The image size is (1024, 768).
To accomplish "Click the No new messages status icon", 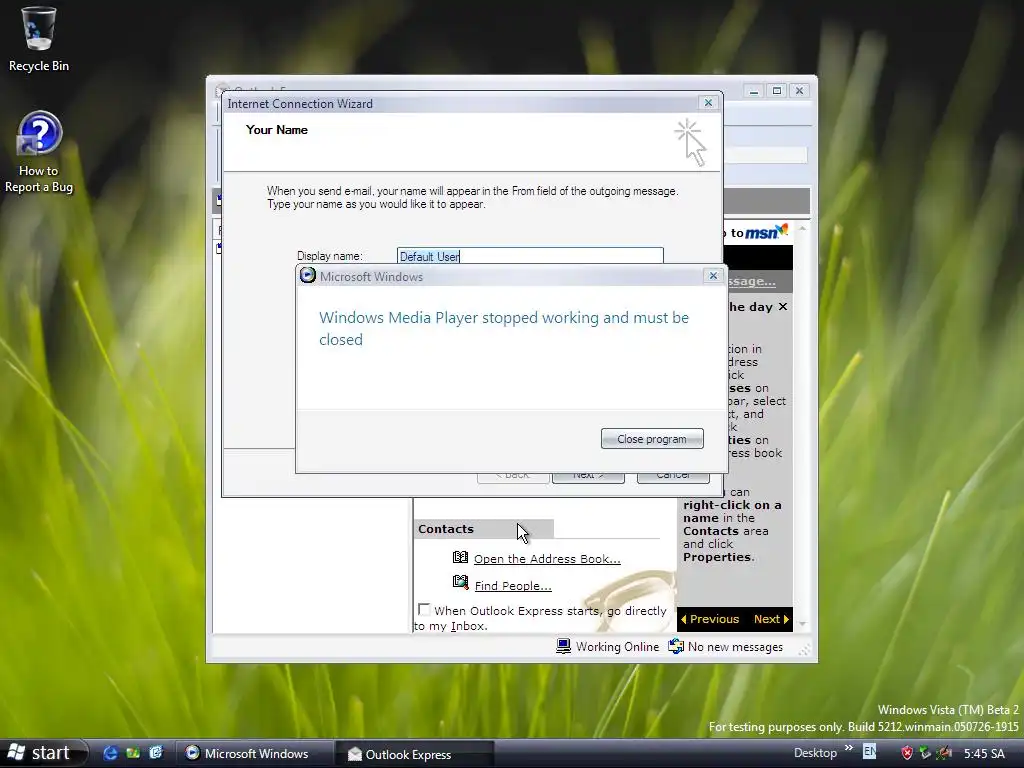I will point(676,646).
